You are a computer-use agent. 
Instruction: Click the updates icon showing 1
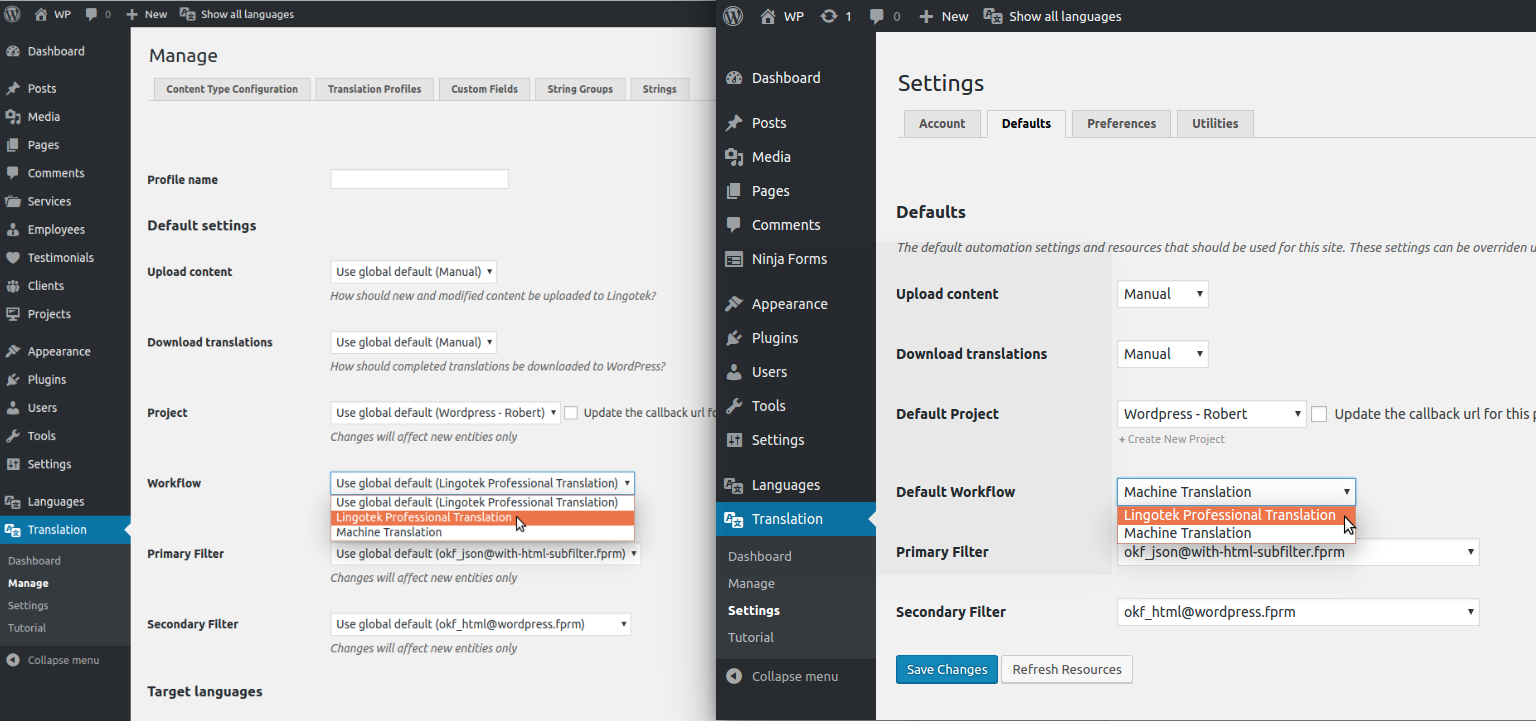point(835,16)
